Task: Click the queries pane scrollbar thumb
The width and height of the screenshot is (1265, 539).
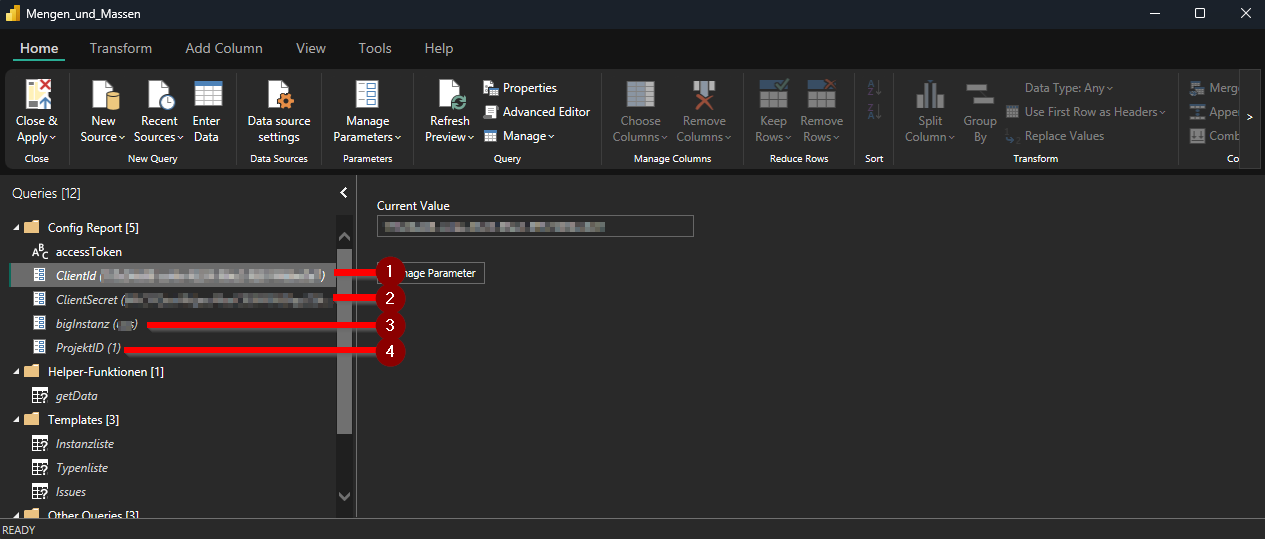Action: (x=344, y=340)
